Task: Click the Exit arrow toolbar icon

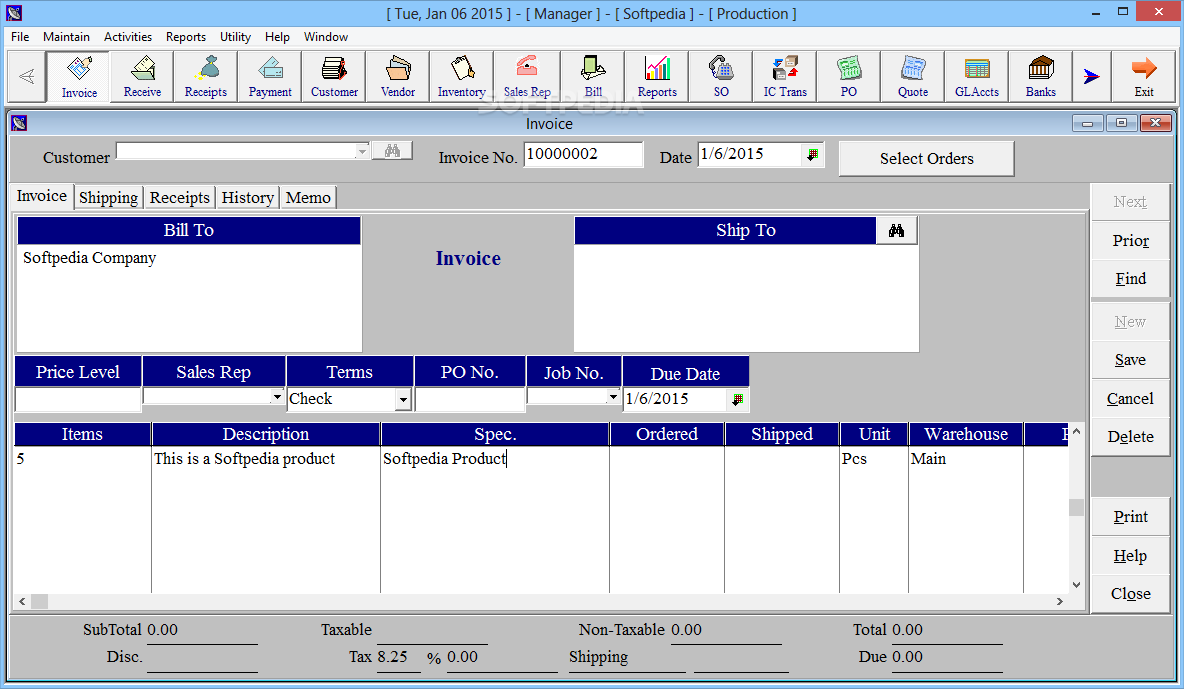Action: coord(1143,76)
